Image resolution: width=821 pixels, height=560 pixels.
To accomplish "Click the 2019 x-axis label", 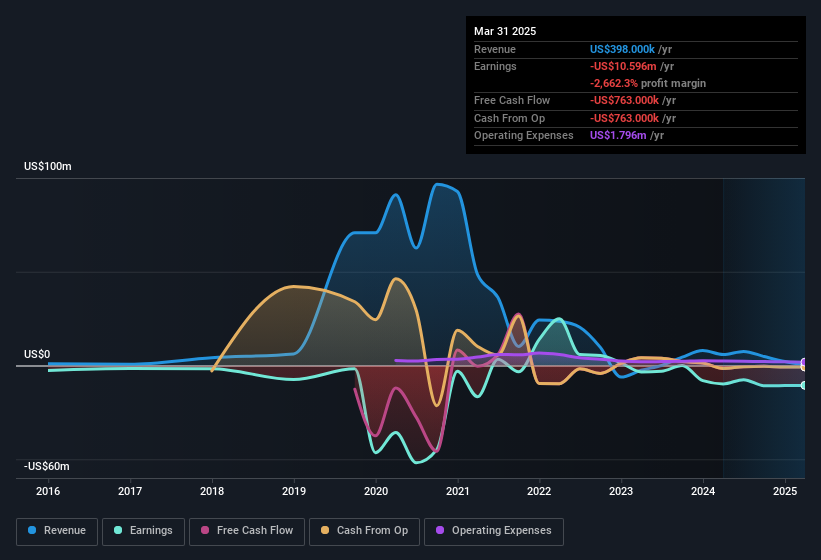I will tap(294, 491).
